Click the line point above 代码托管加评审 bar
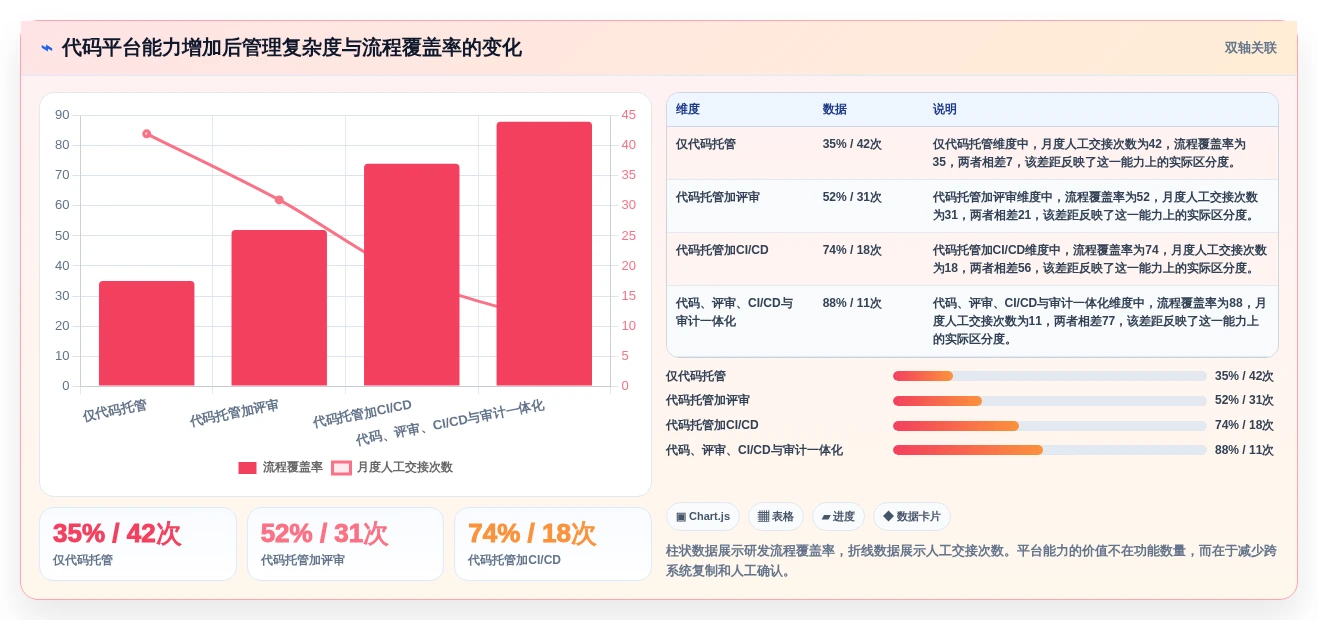 pyautogui.click(x=279, y=200)
